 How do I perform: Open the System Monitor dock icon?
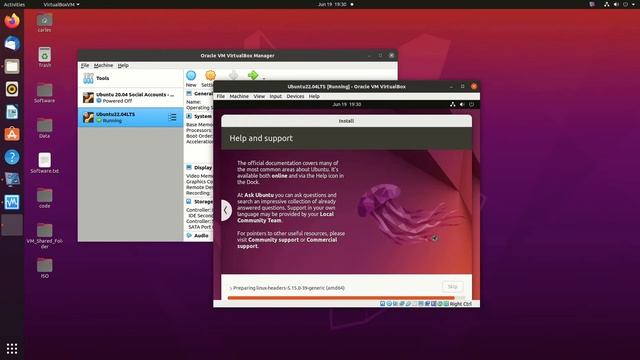(x=12, y=202)
